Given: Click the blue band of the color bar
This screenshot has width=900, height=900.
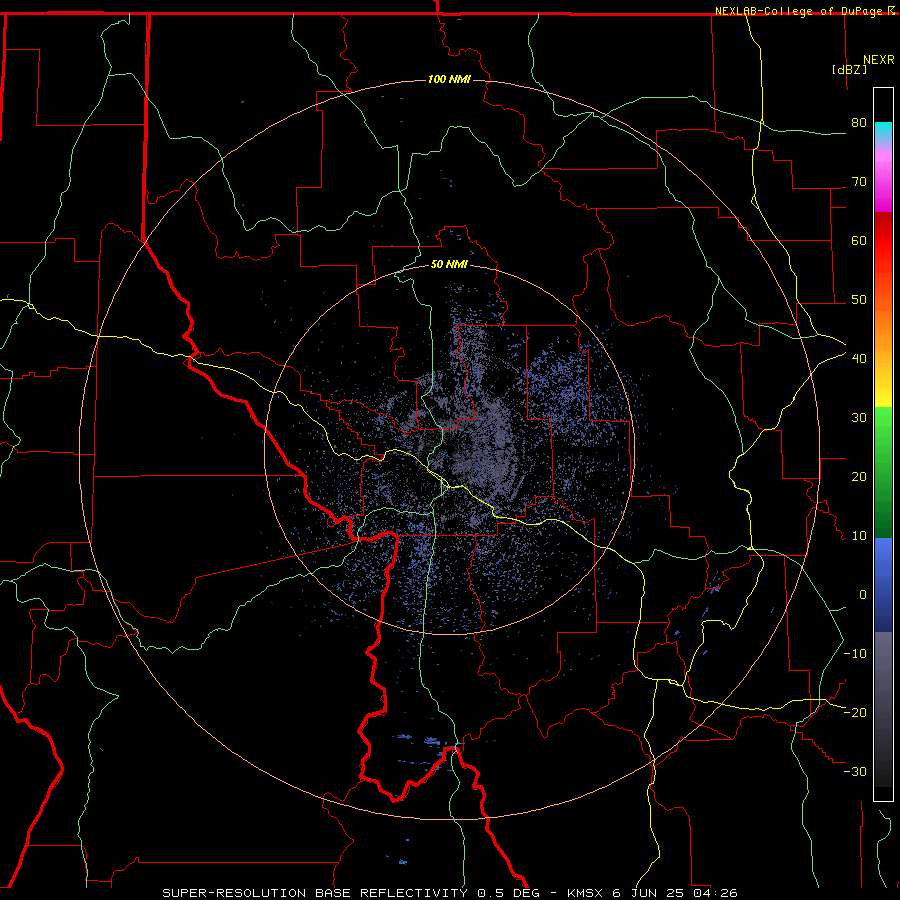Looking at the screenshot, I should (883, 585).
